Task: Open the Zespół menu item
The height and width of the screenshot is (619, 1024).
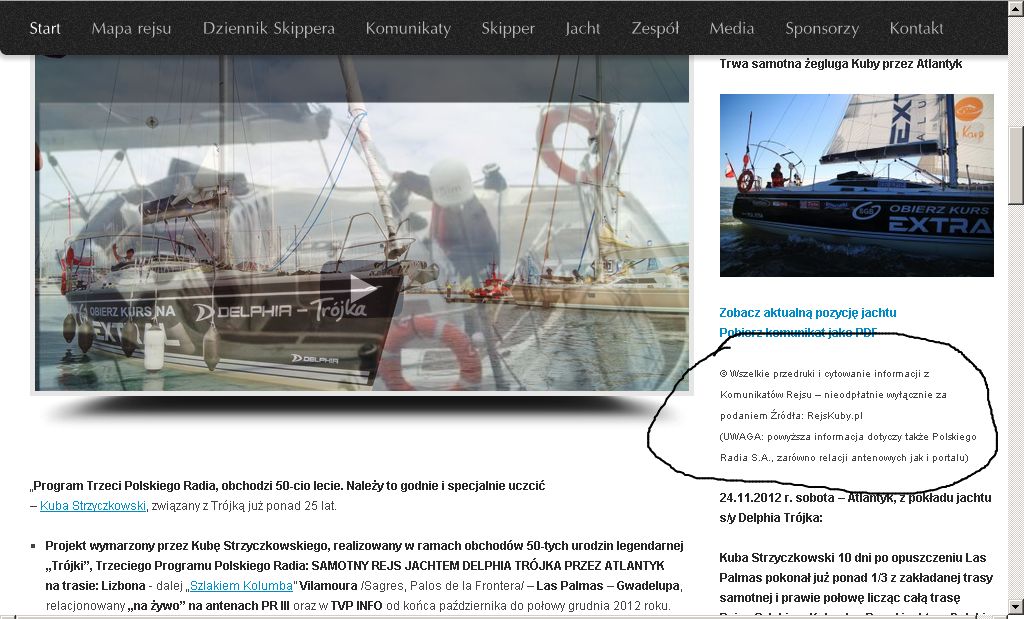Action: click(x=655, y=28)
